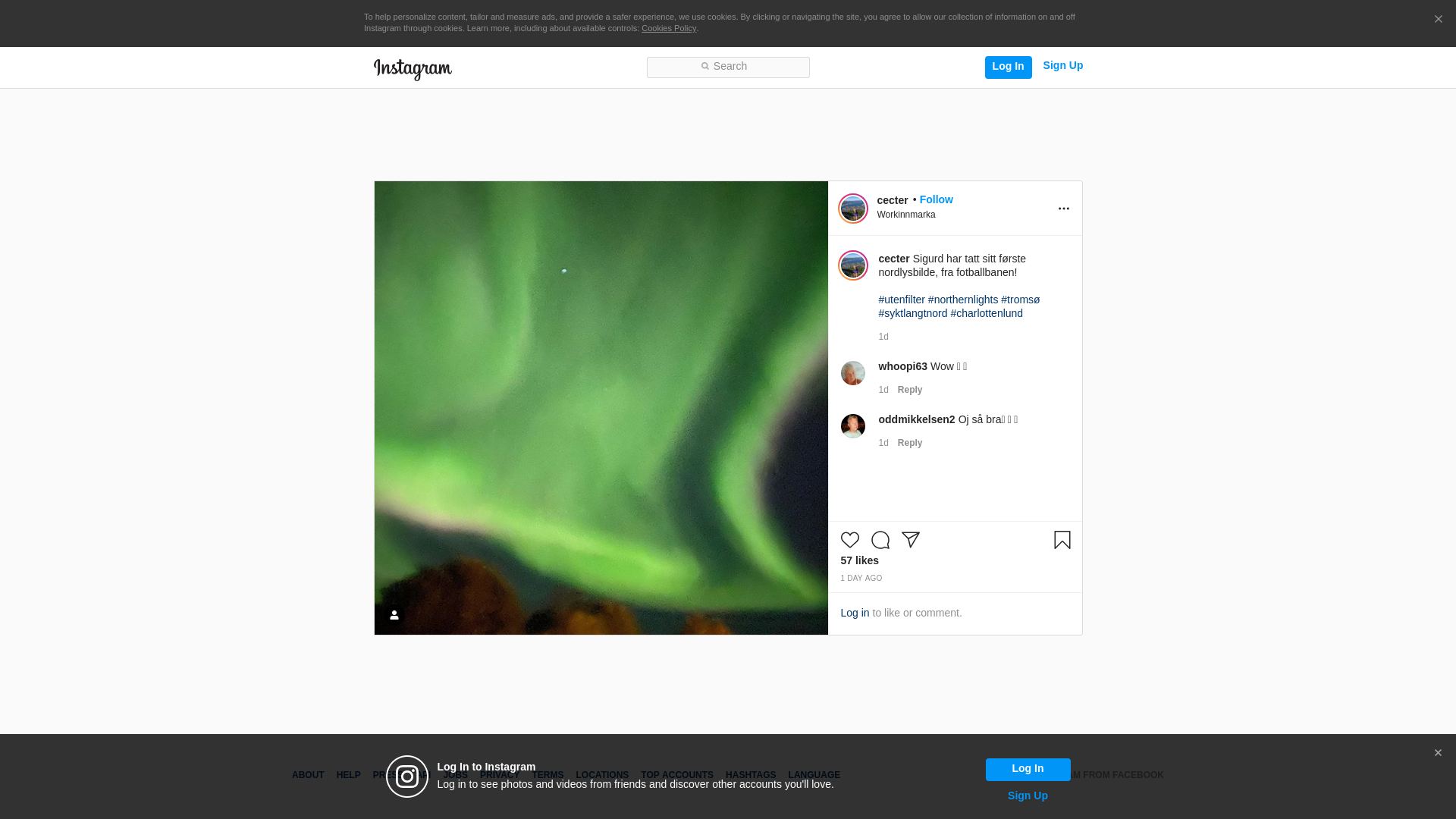
Task: Click the share paper plane icon
Action: click(910, 540)
